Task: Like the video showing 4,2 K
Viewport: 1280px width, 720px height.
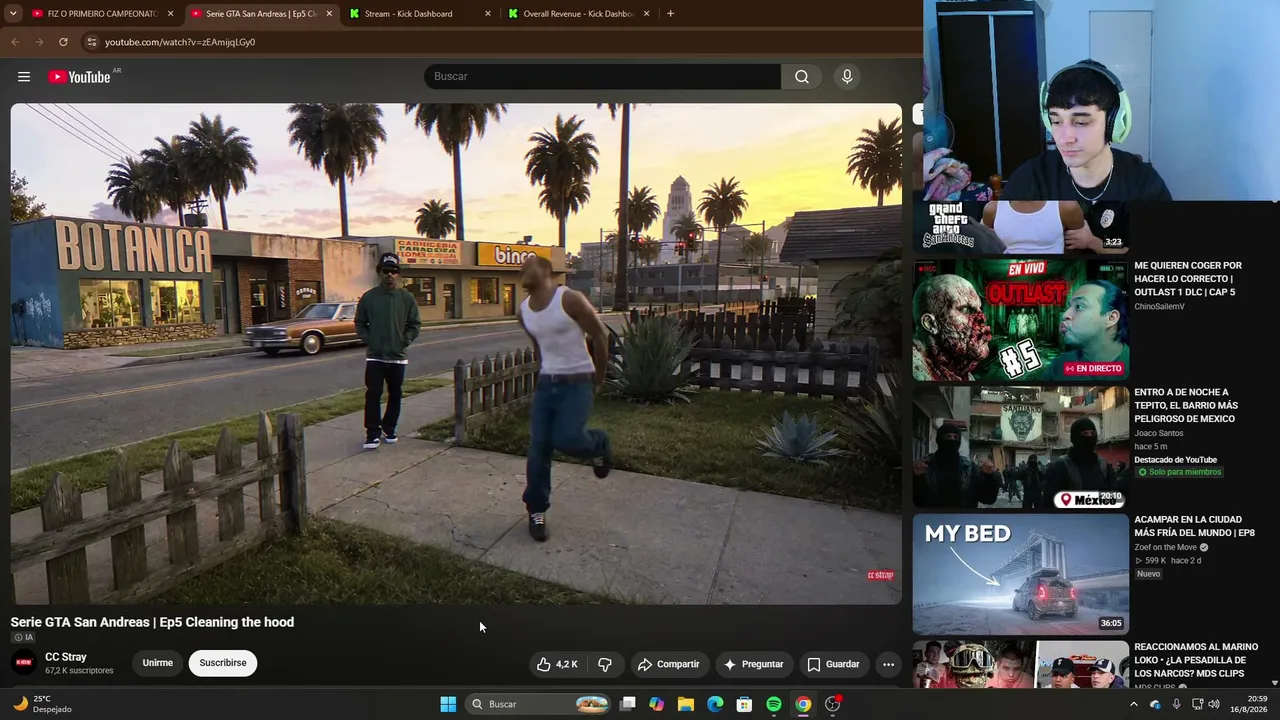Action: [x=556, y=664]
